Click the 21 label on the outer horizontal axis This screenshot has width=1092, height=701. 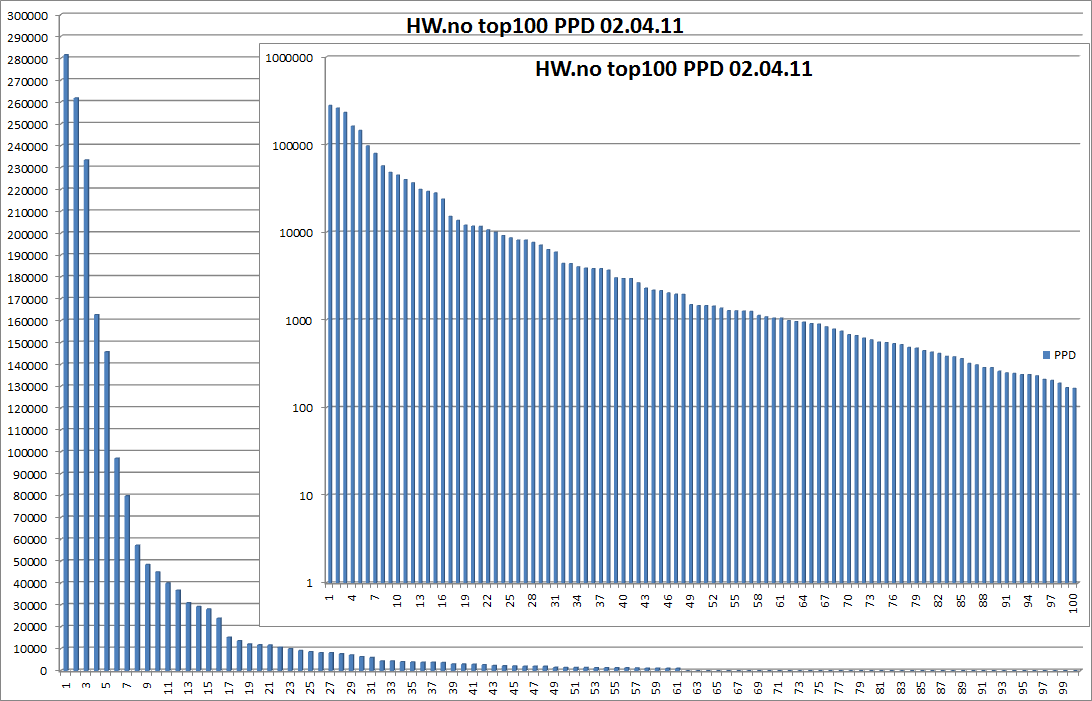(x=270, y=688)
